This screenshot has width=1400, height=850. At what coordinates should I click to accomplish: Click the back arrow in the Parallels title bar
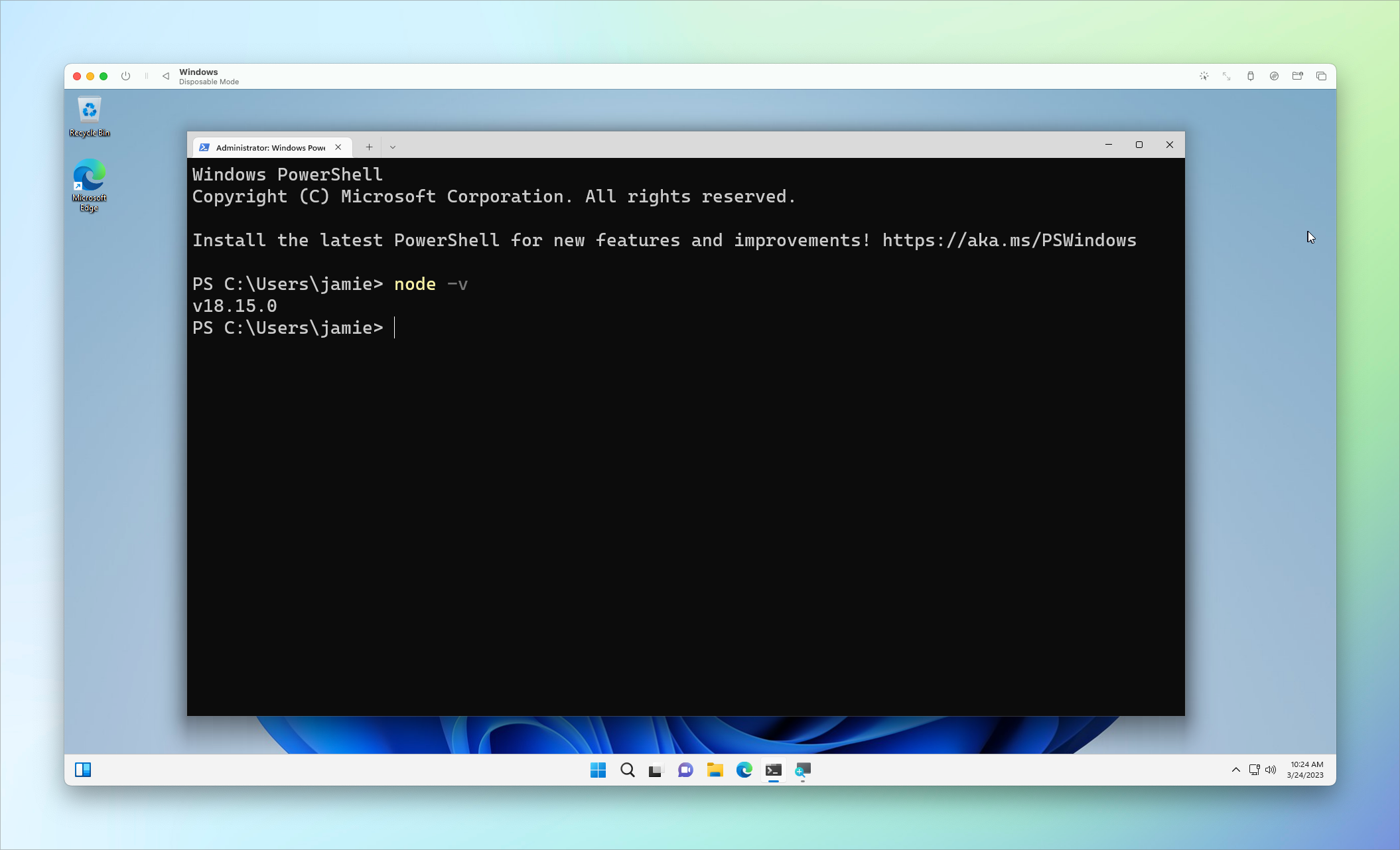pos(166,76)
